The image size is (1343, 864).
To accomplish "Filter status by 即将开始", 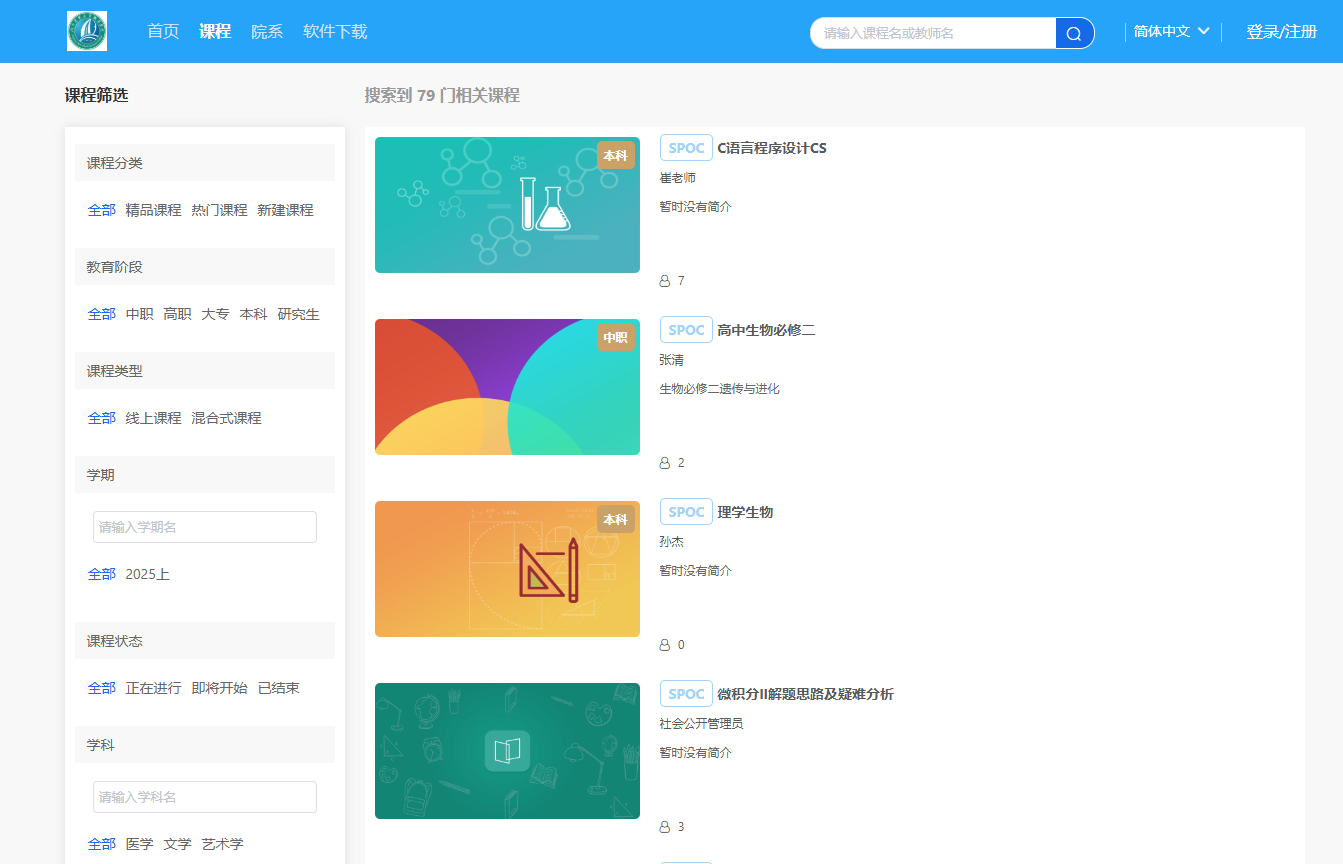I will (x=220, y=688).
